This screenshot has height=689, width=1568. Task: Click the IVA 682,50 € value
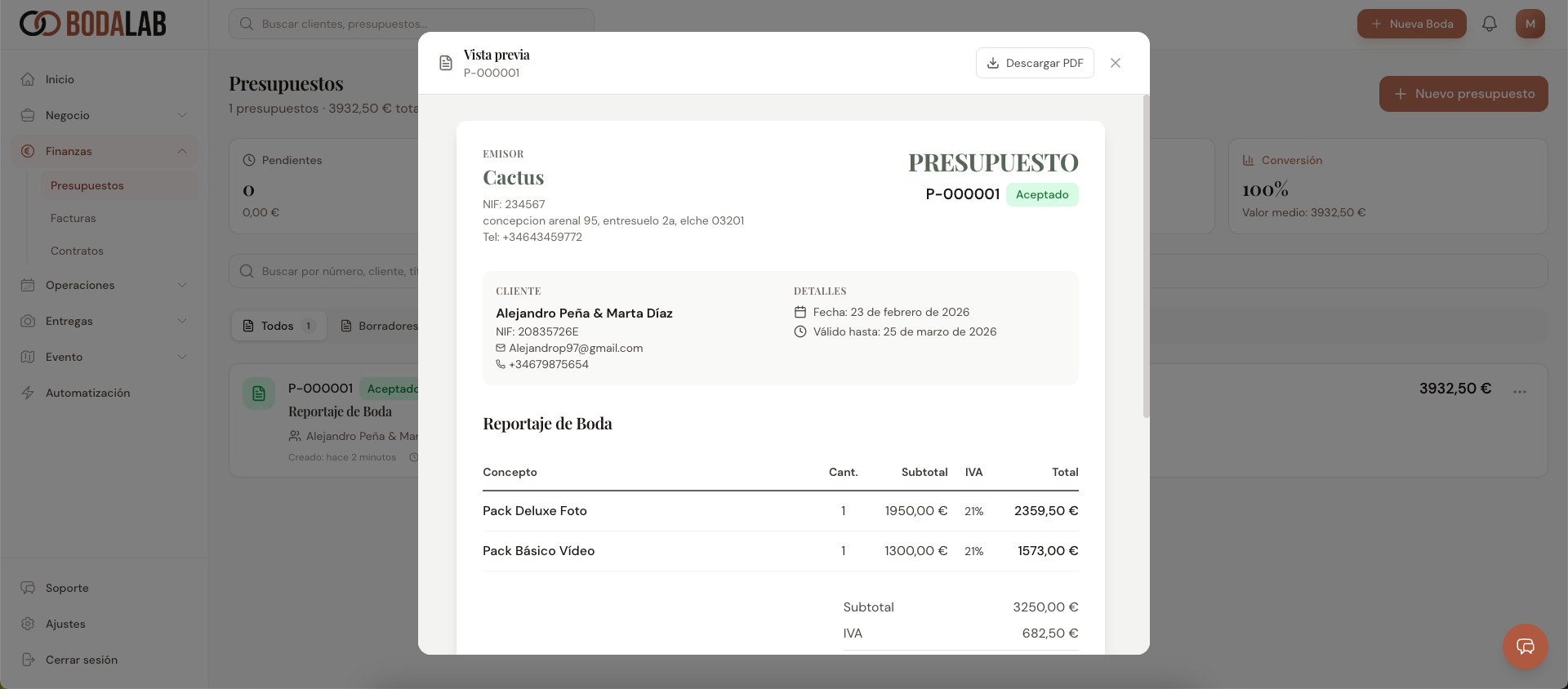[x=1050, y=633]
